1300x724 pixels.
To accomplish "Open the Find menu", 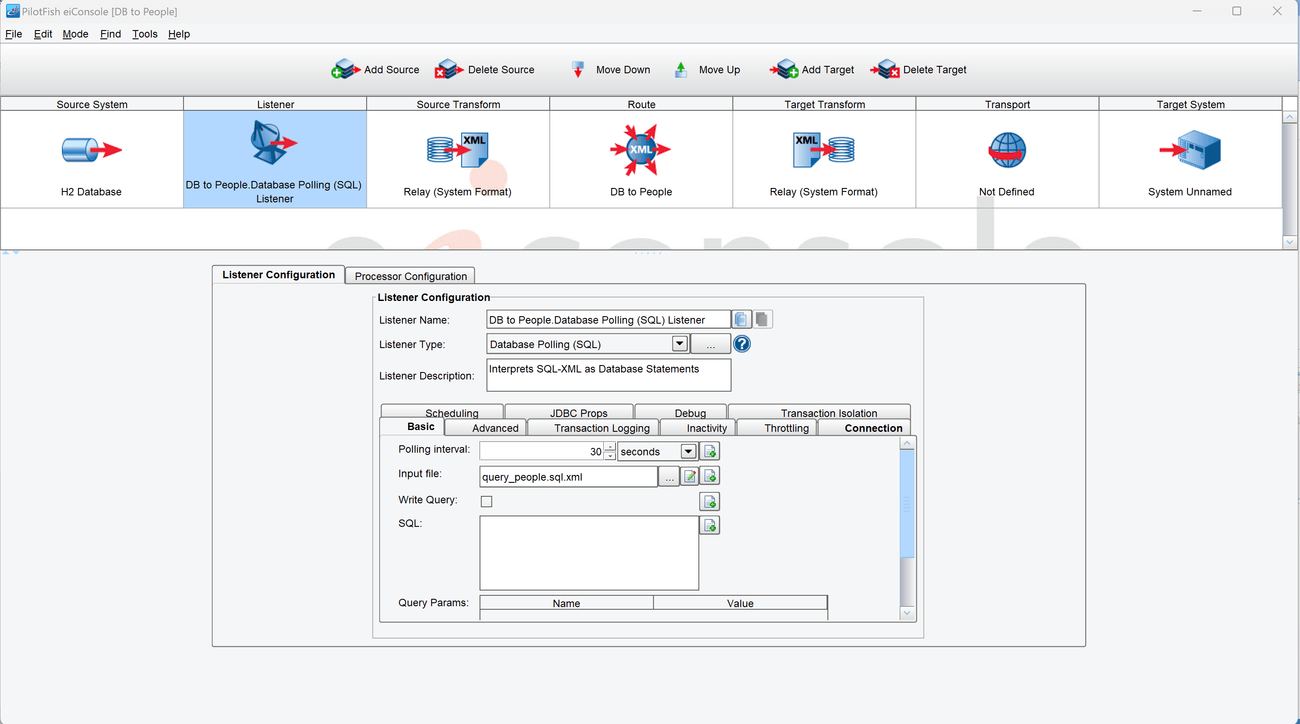I will 110,34.
